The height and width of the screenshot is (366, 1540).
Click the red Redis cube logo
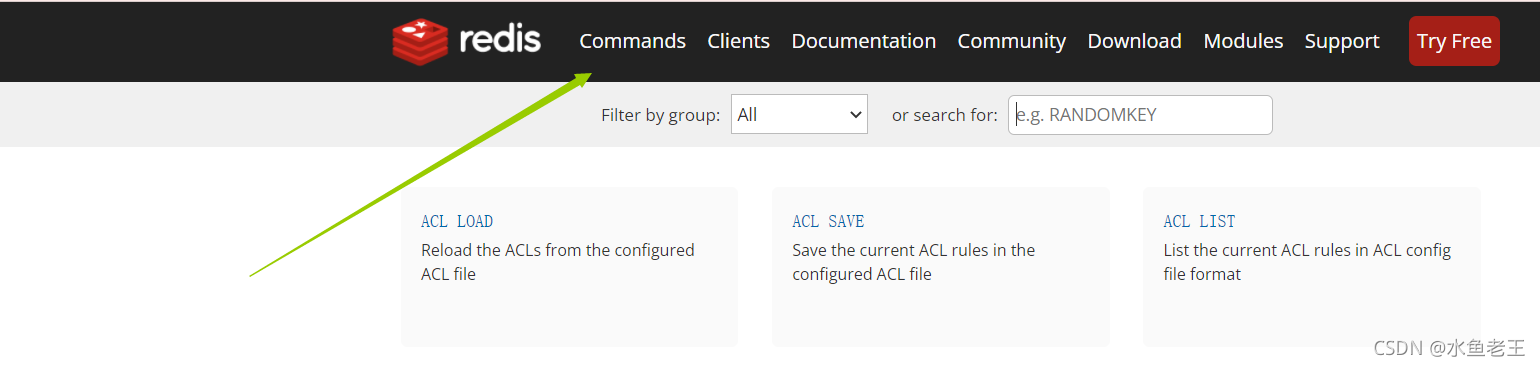point(420,41)
